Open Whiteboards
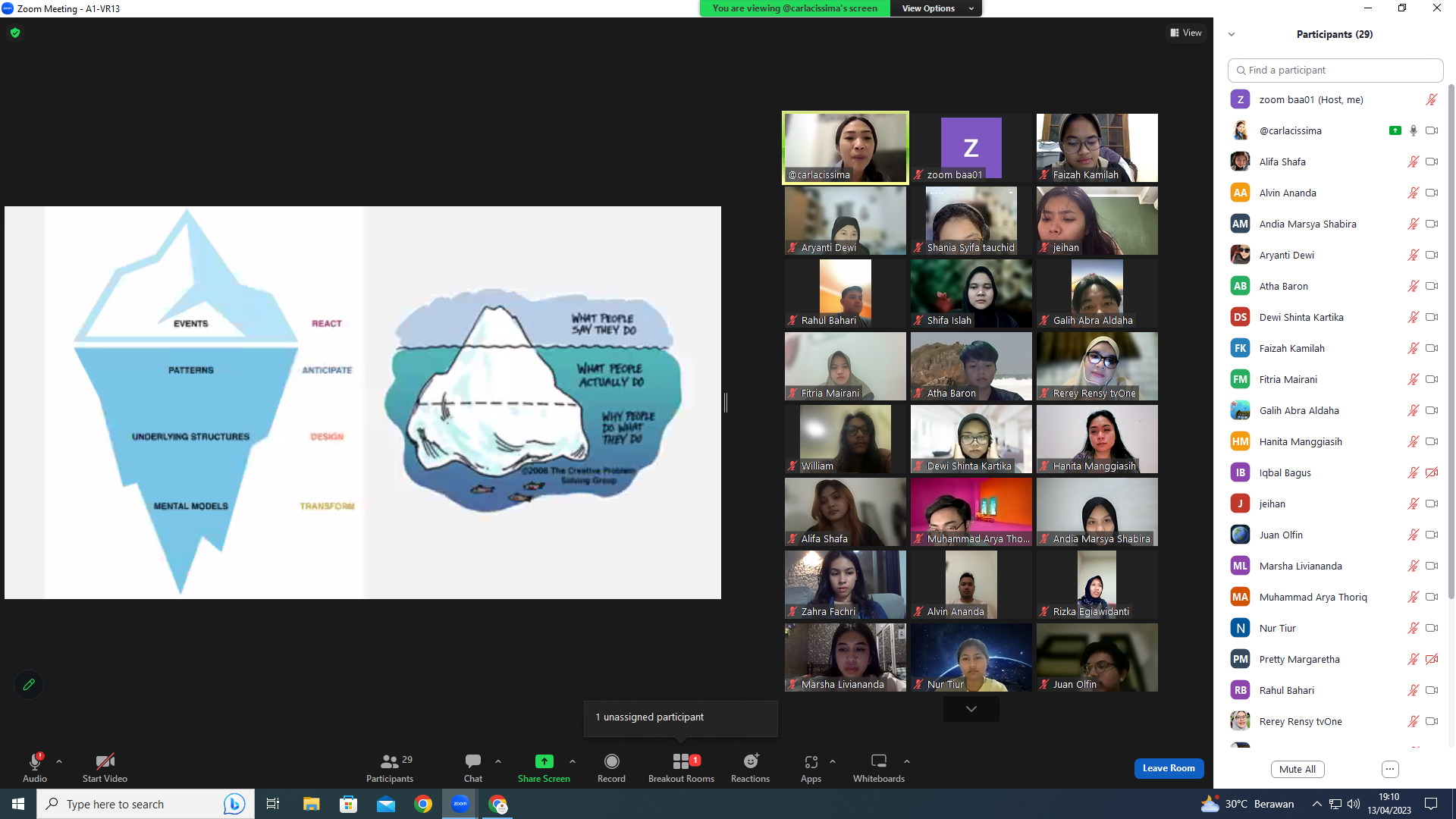The width and height of the screenshot is (1456, 819). (x=879, y=767)
